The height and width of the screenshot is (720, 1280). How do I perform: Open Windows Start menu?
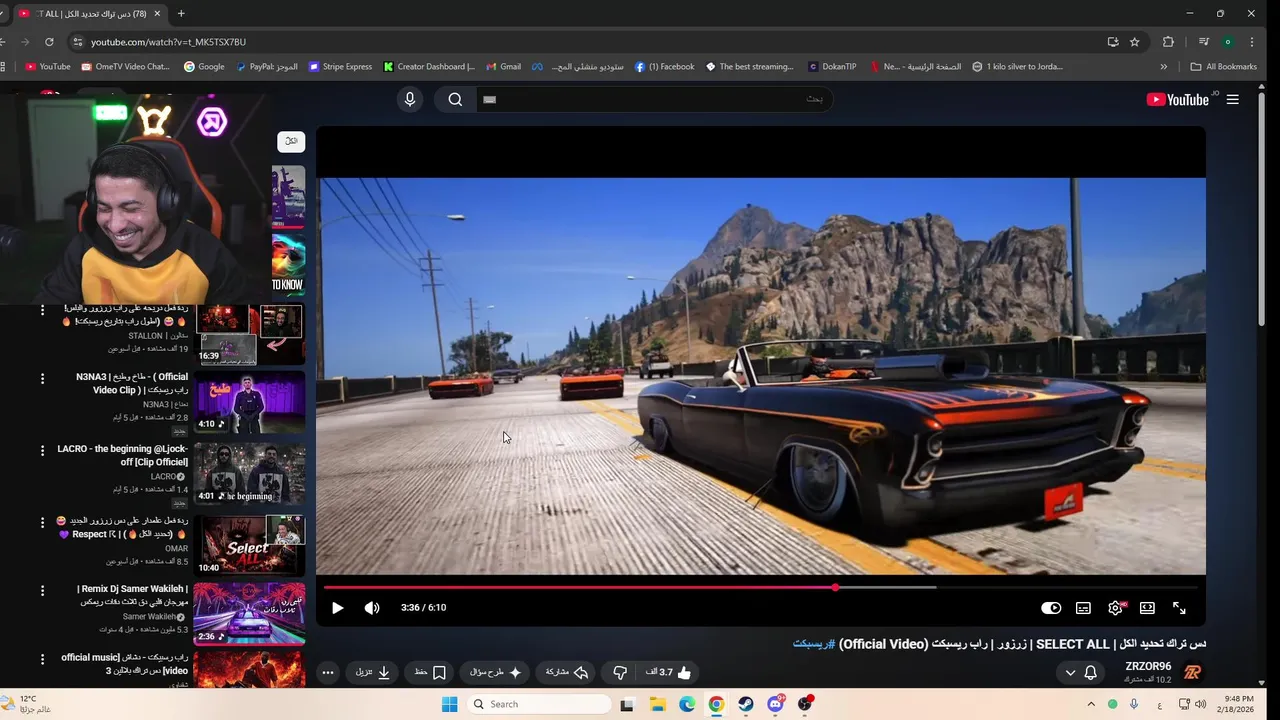tap(450, 704)
